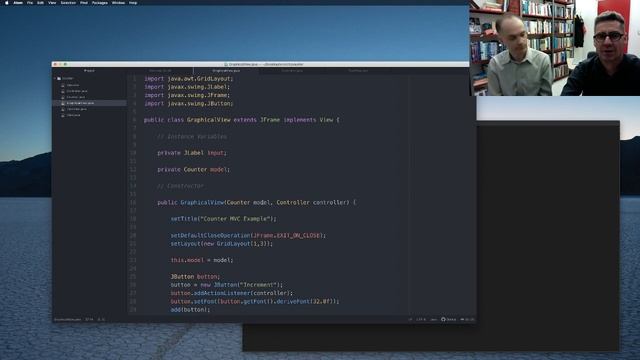
Task: Open View.java at bottom of file tree
Action: (73, 116)
